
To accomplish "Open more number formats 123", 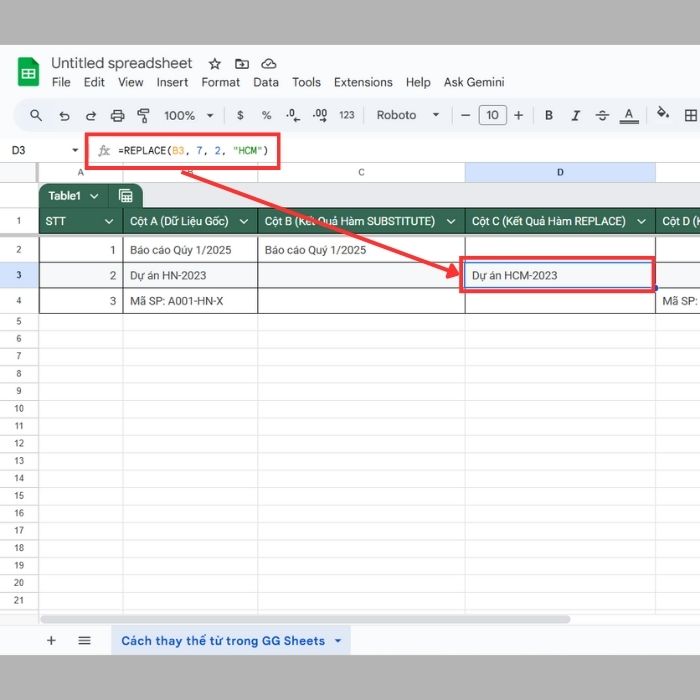I will pos(346,115).
